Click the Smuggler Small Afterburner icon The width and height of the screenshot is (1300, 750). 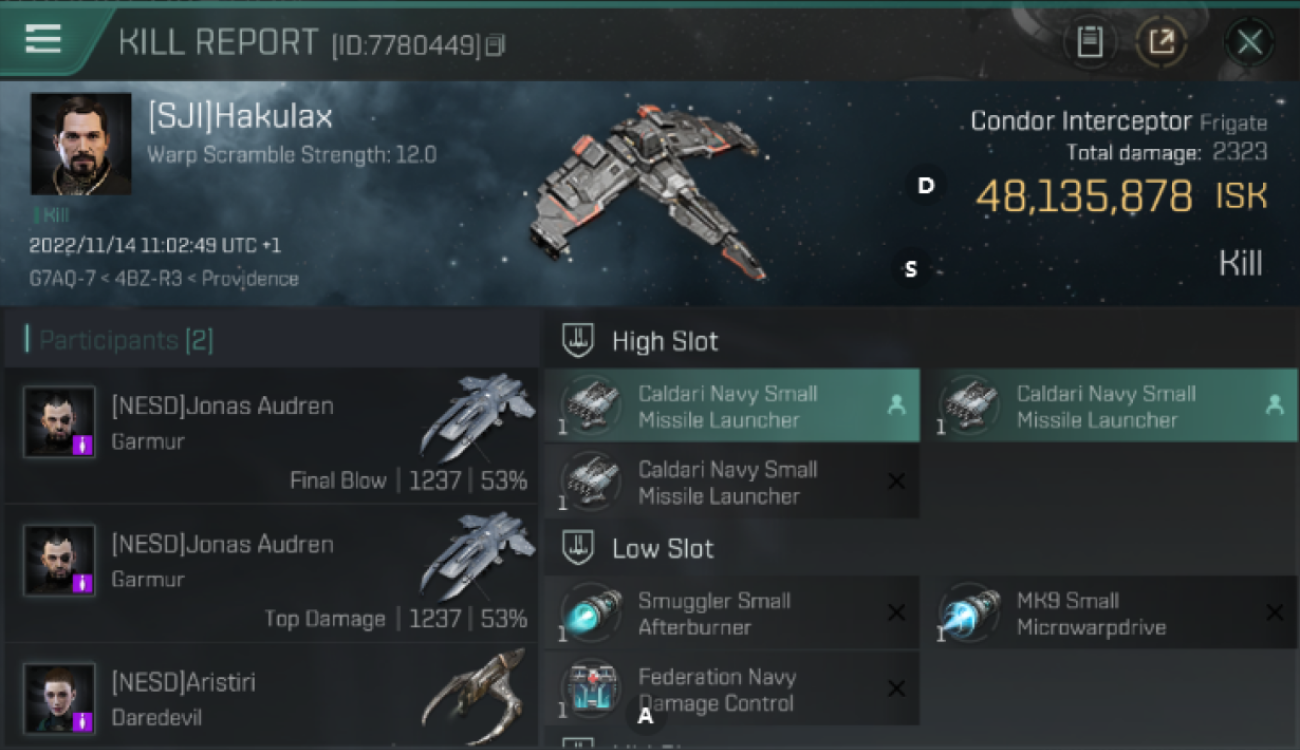tap(590, 613)
